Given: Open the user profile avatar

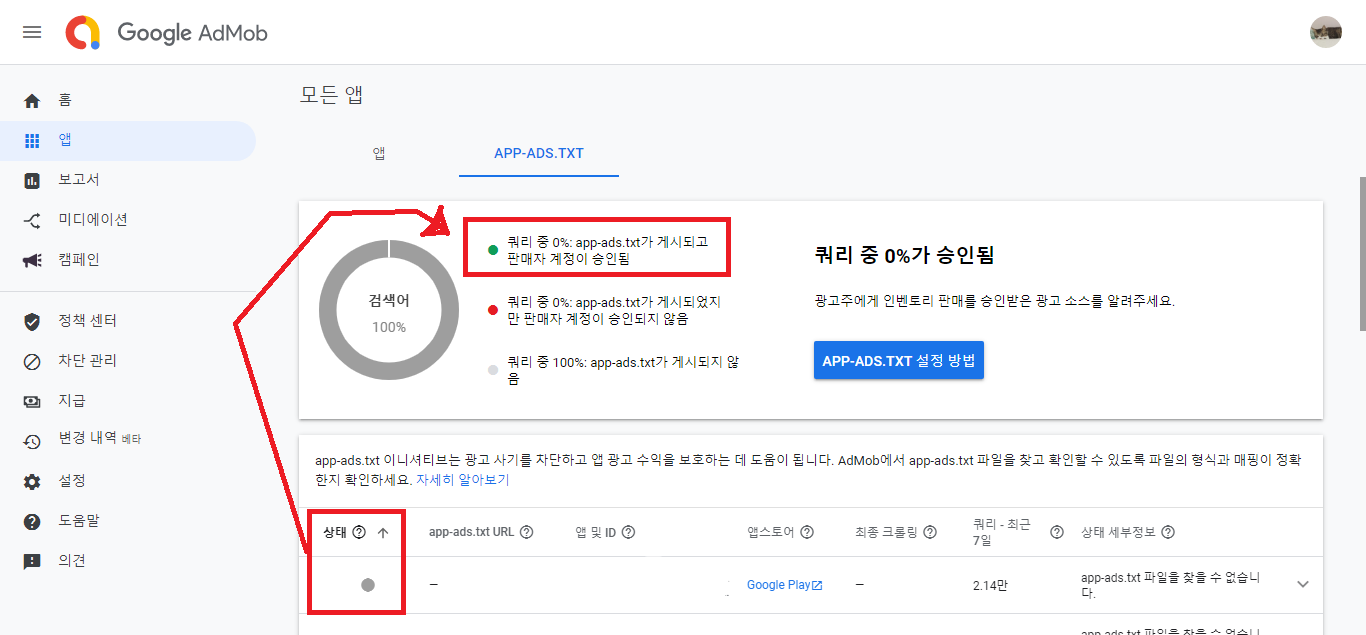Looking at the screenshot, I should pos(1325,32).
